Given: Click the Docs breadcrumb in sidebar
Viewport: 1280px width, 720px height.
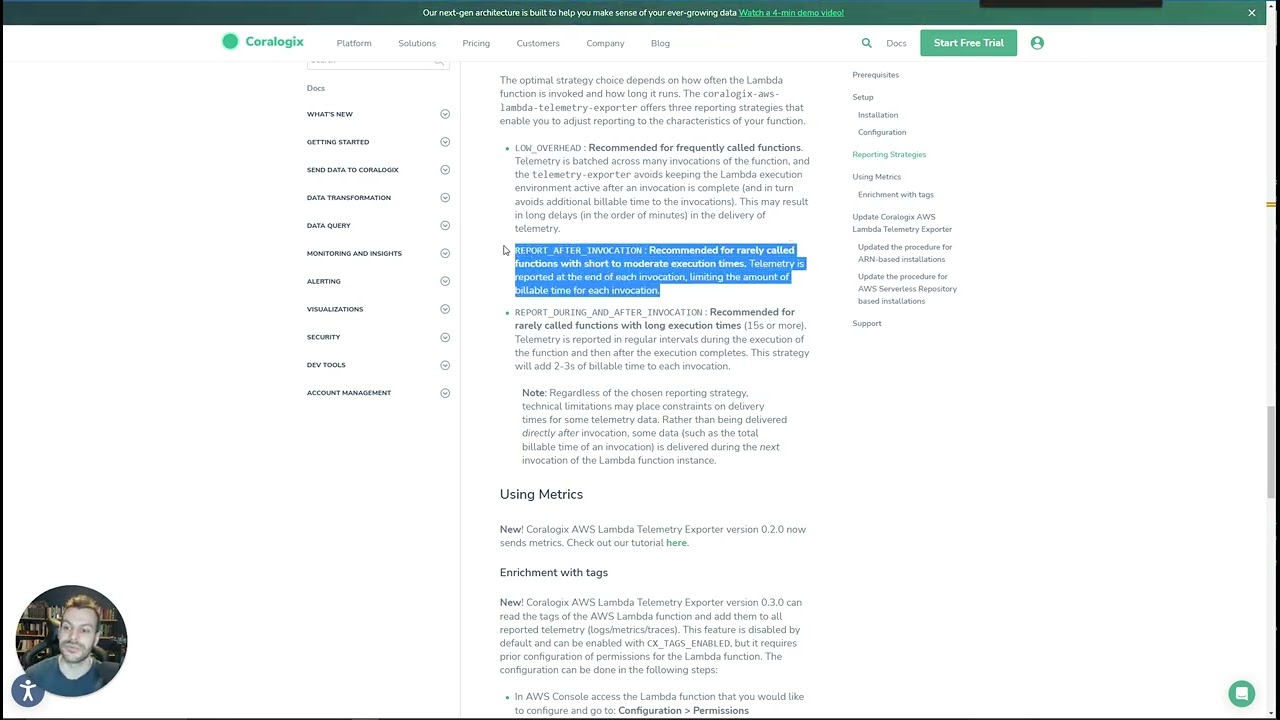Looking at the screenshot, I should coord(316,88).
